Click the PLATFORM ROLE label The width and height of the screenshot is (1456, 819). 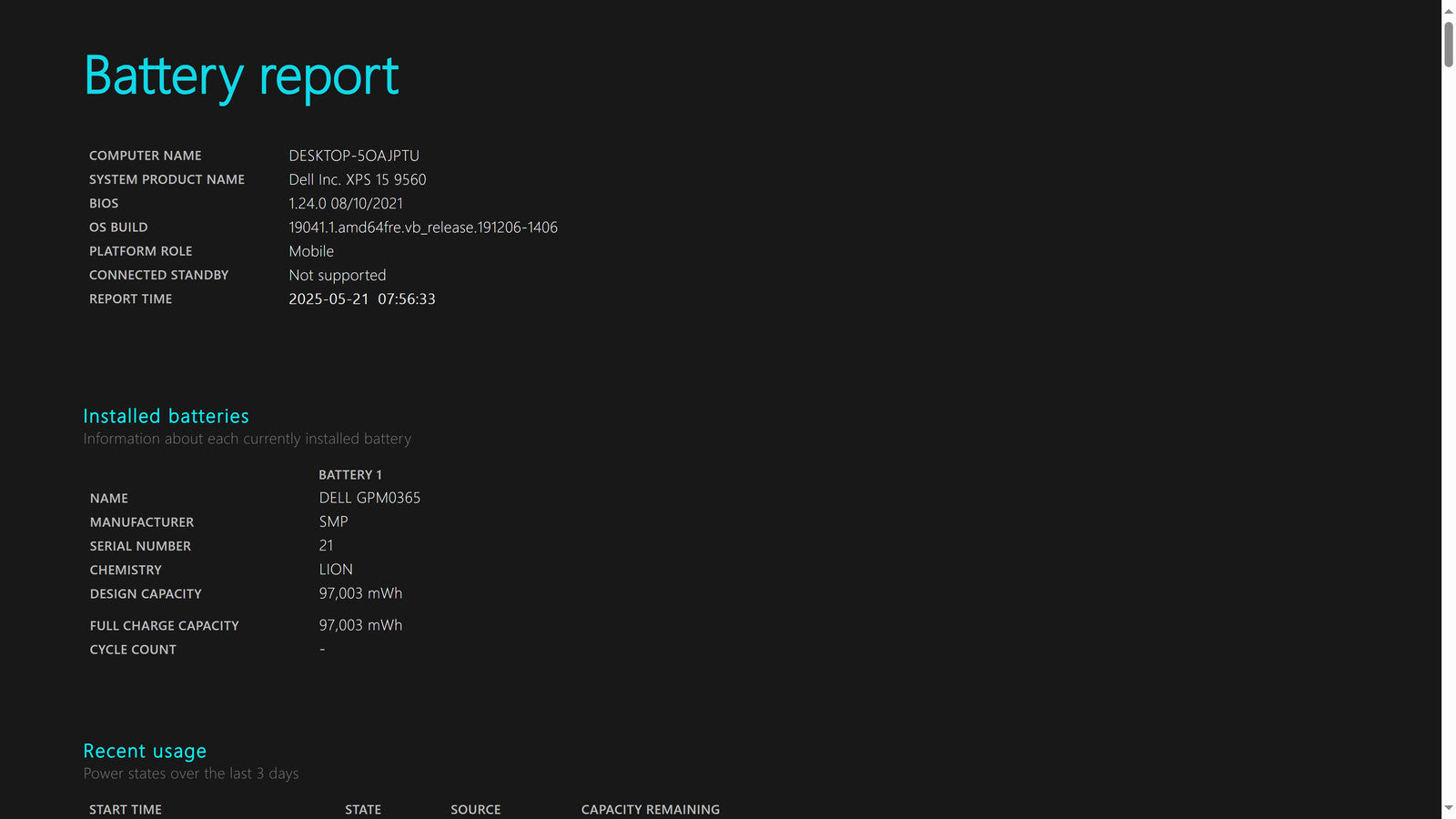pos(141,251)
